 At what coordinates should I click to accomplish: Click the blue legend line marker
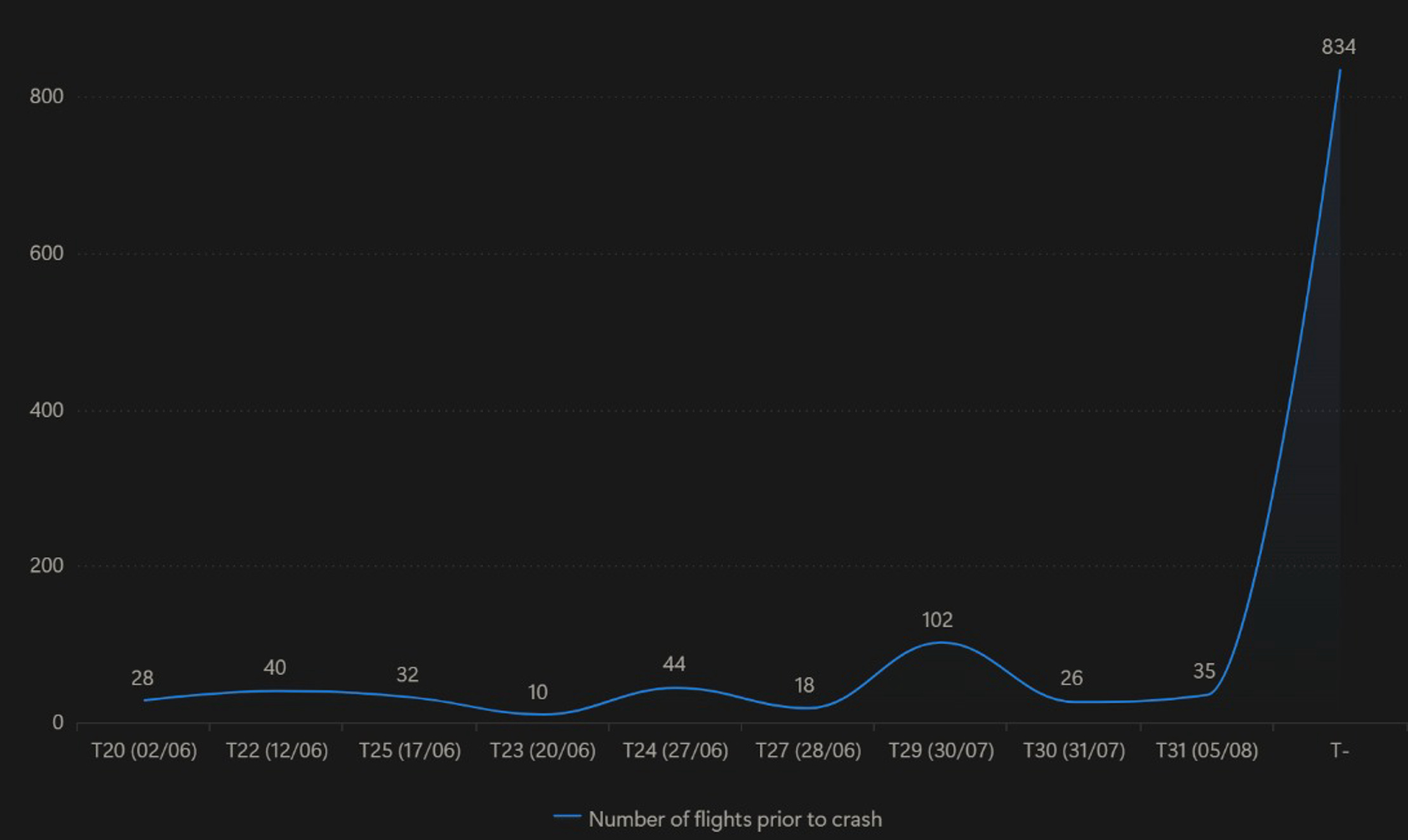(x=567, y=817)
